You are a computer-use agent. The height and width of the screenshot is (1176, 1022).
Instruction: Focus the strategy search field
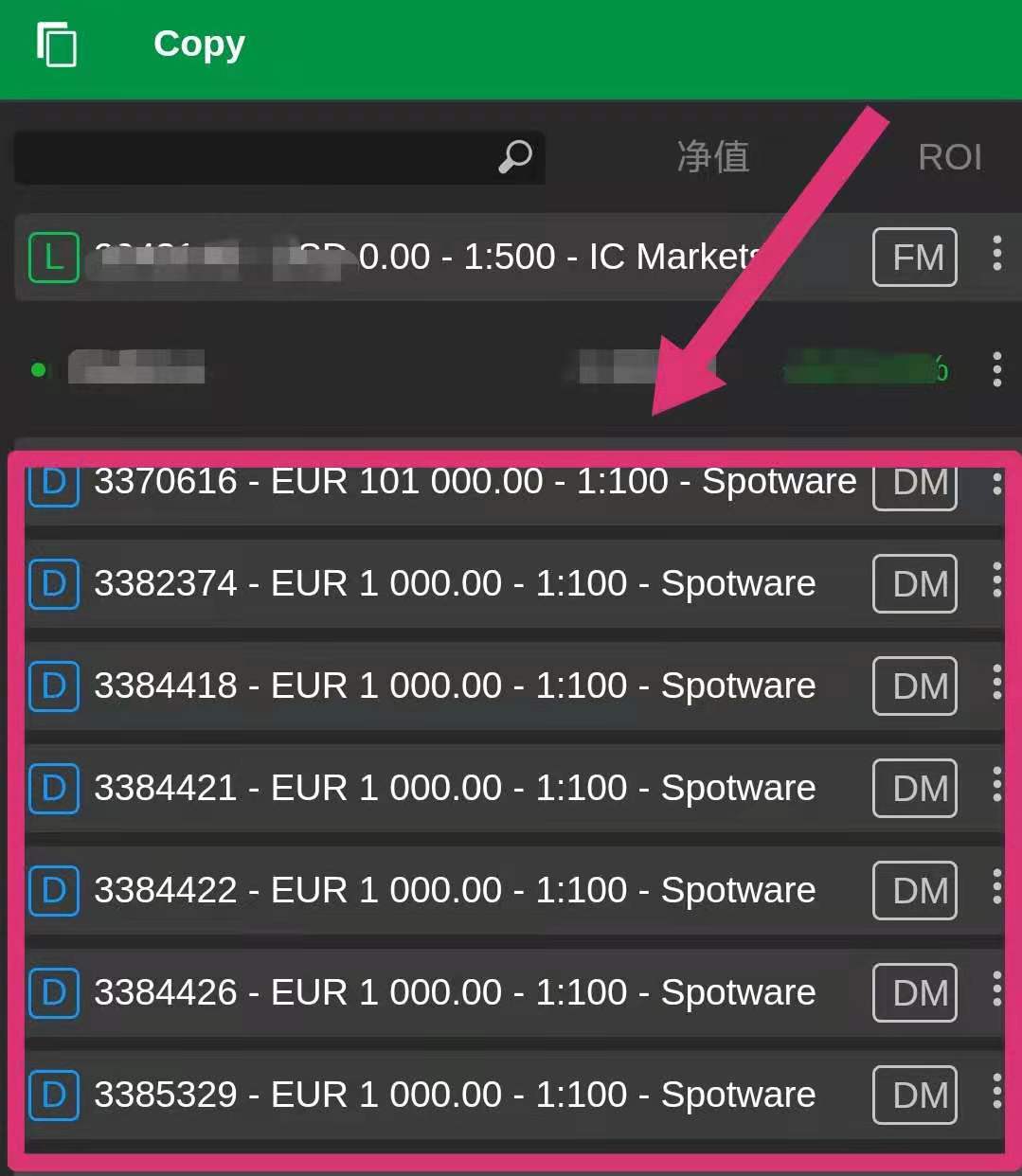point(278,157)
